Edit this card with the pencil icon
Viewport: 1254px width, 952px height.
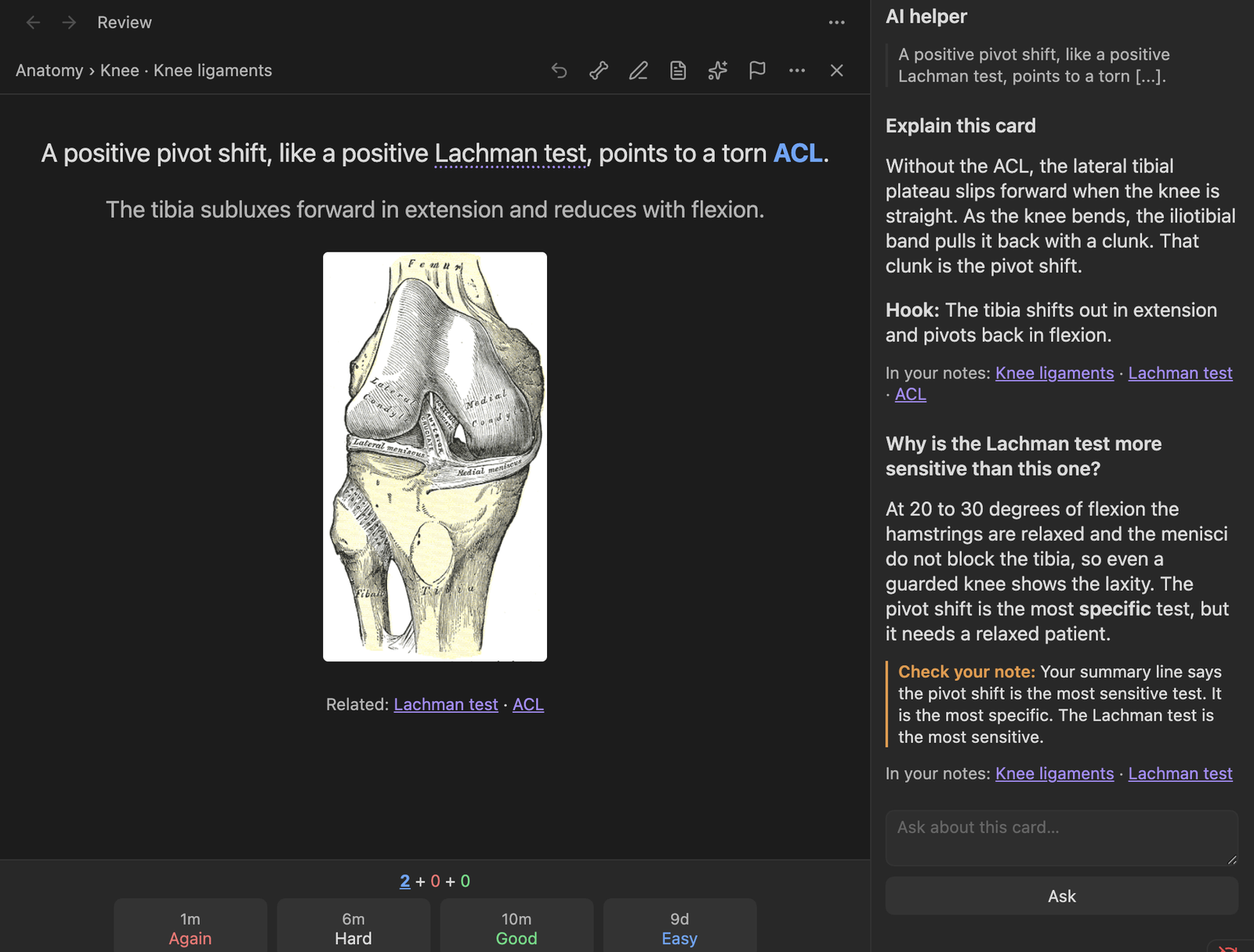click(x=638, y=71)
